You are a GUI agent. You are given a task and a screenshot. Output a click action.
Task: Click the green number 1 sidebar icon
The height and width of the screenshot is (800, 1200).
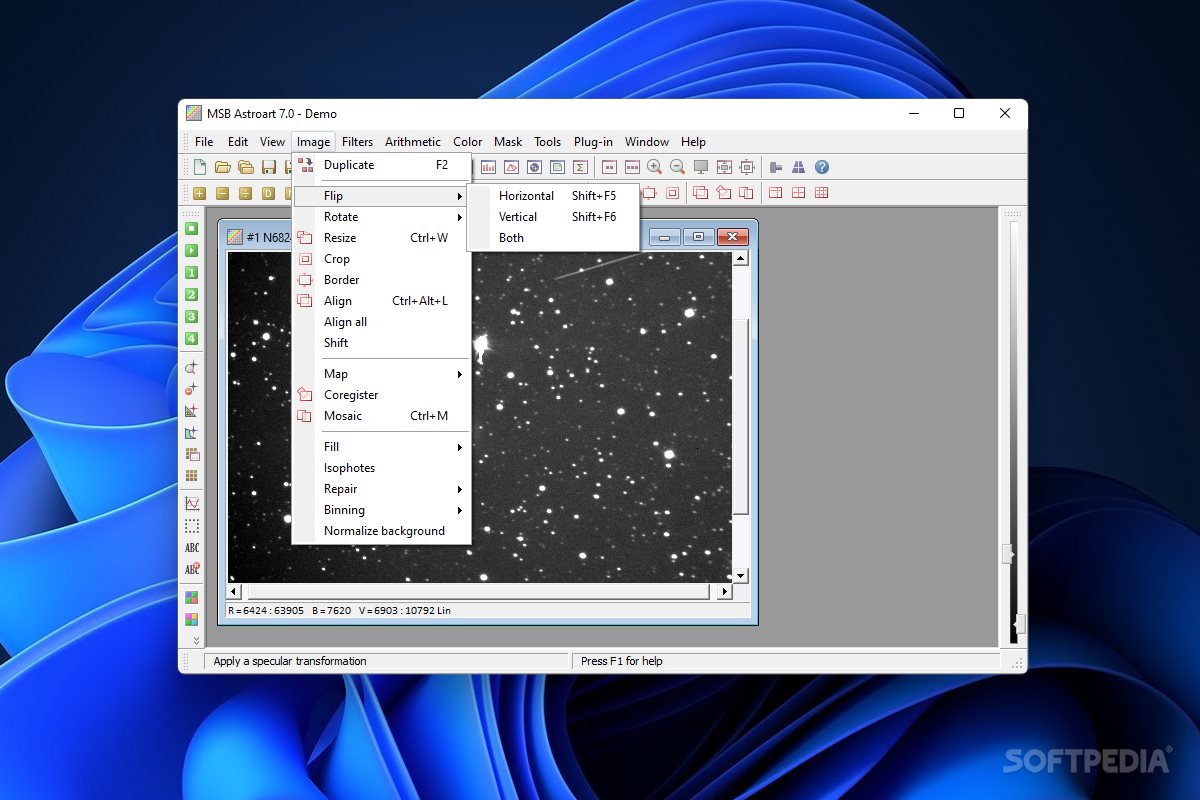(x=191, y=272)
